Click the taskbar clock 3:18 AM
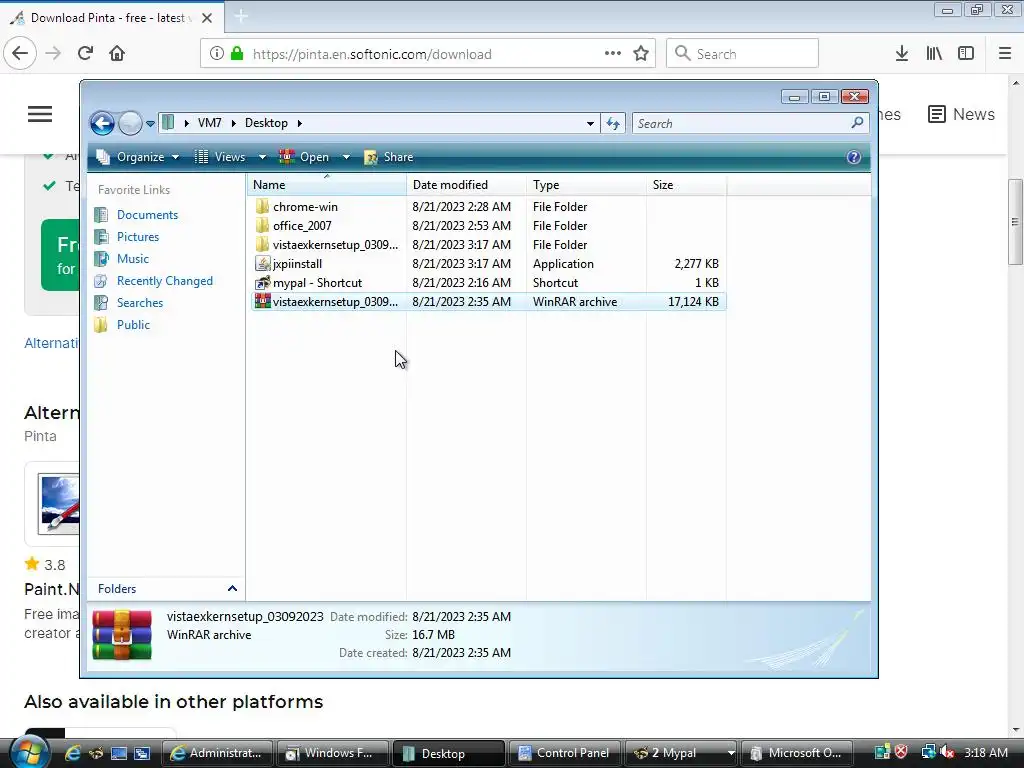1024x768 pixels. click(x=985, y=752)
